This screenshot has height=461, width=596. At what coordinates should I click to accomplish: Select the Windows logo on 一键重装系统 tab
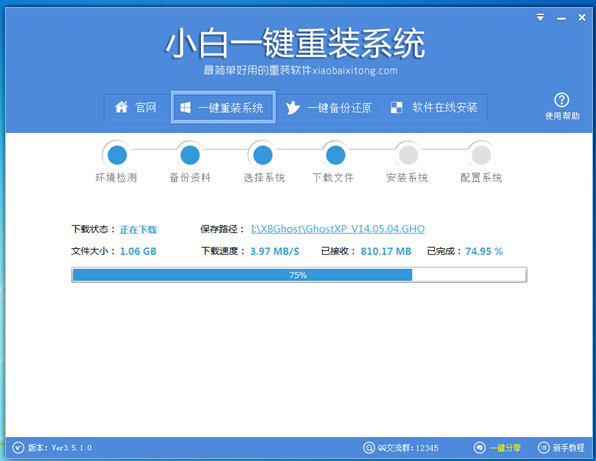tap(185, 108)
